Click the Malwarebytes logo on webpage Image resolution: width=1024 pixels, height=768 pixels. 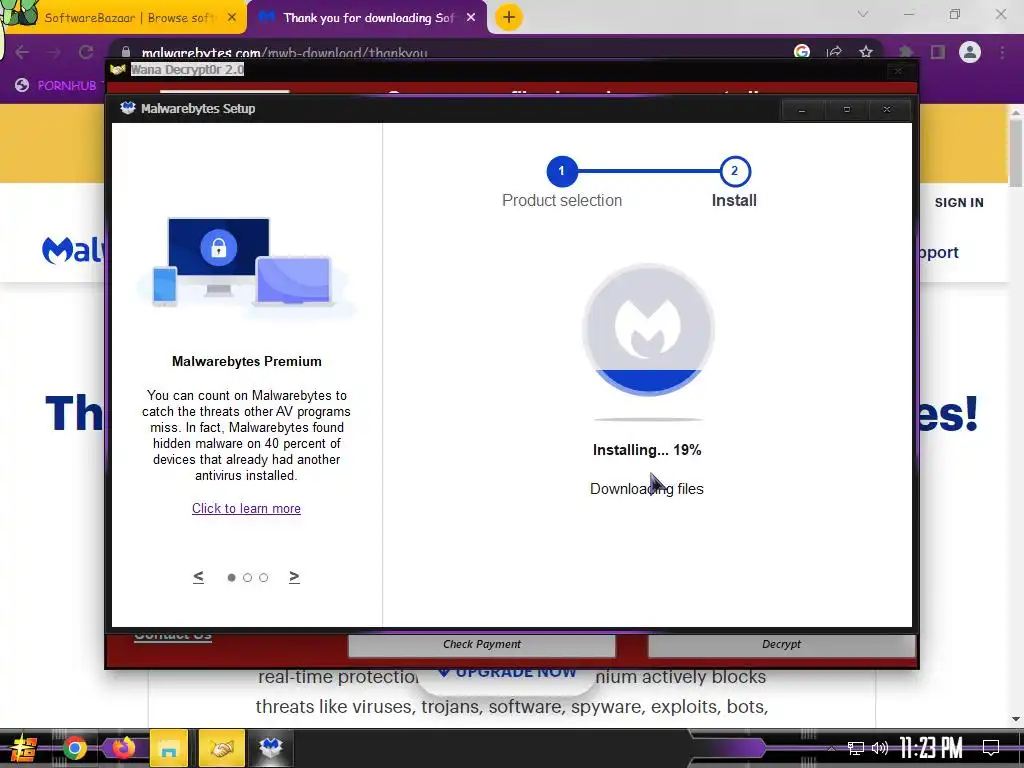pyautogui.click(x=73, y=251)
